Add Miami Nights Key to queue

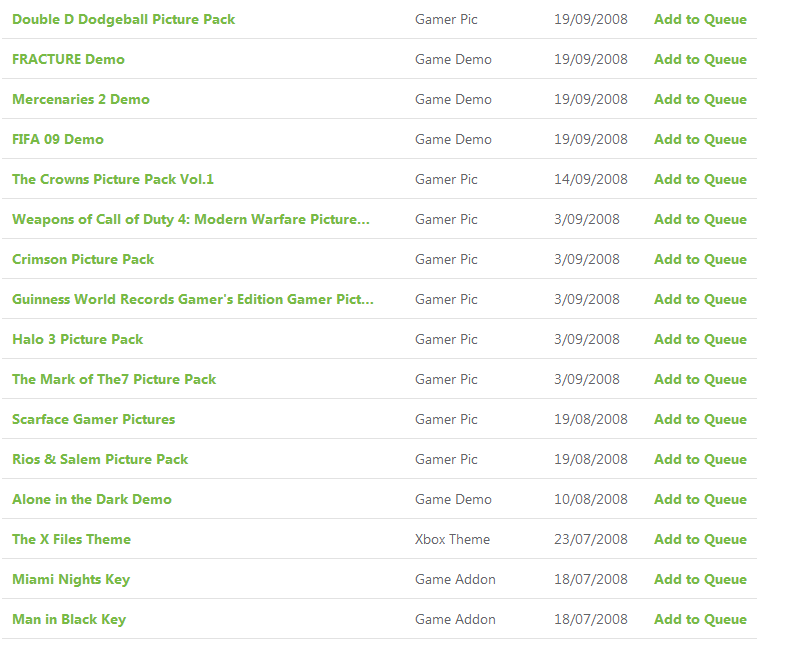pyautogui.click(x=700, y=579)
